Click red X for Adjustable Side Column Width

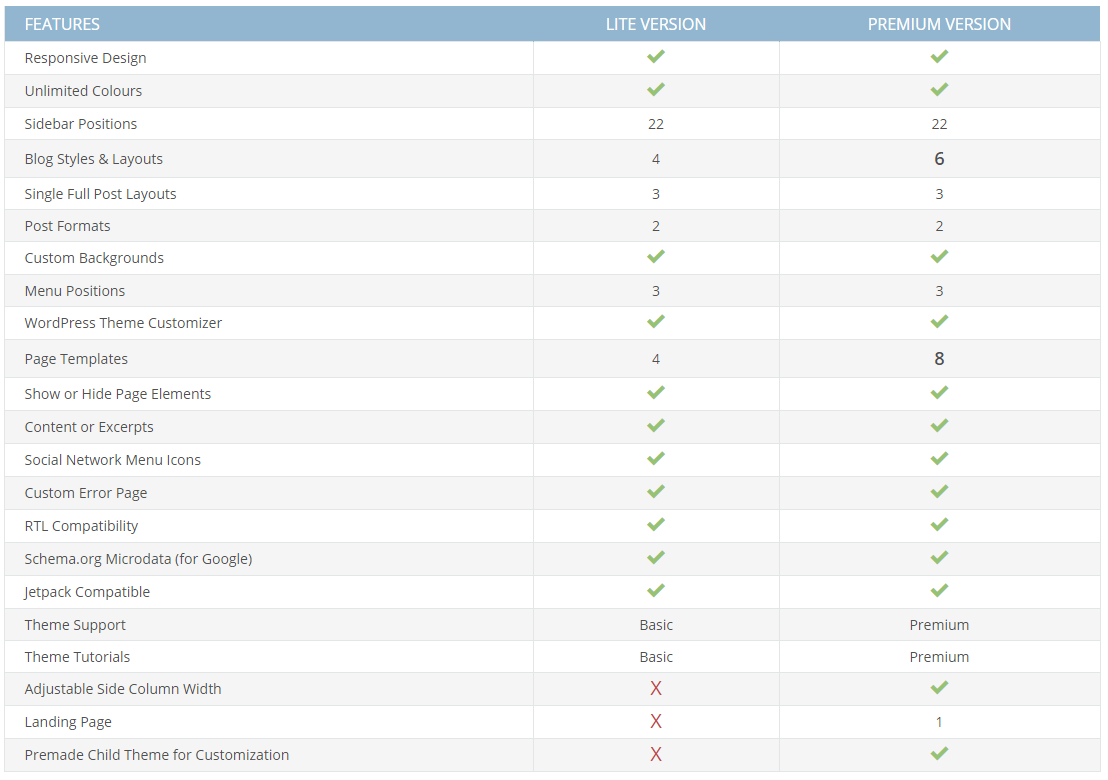tap(656, 688)
